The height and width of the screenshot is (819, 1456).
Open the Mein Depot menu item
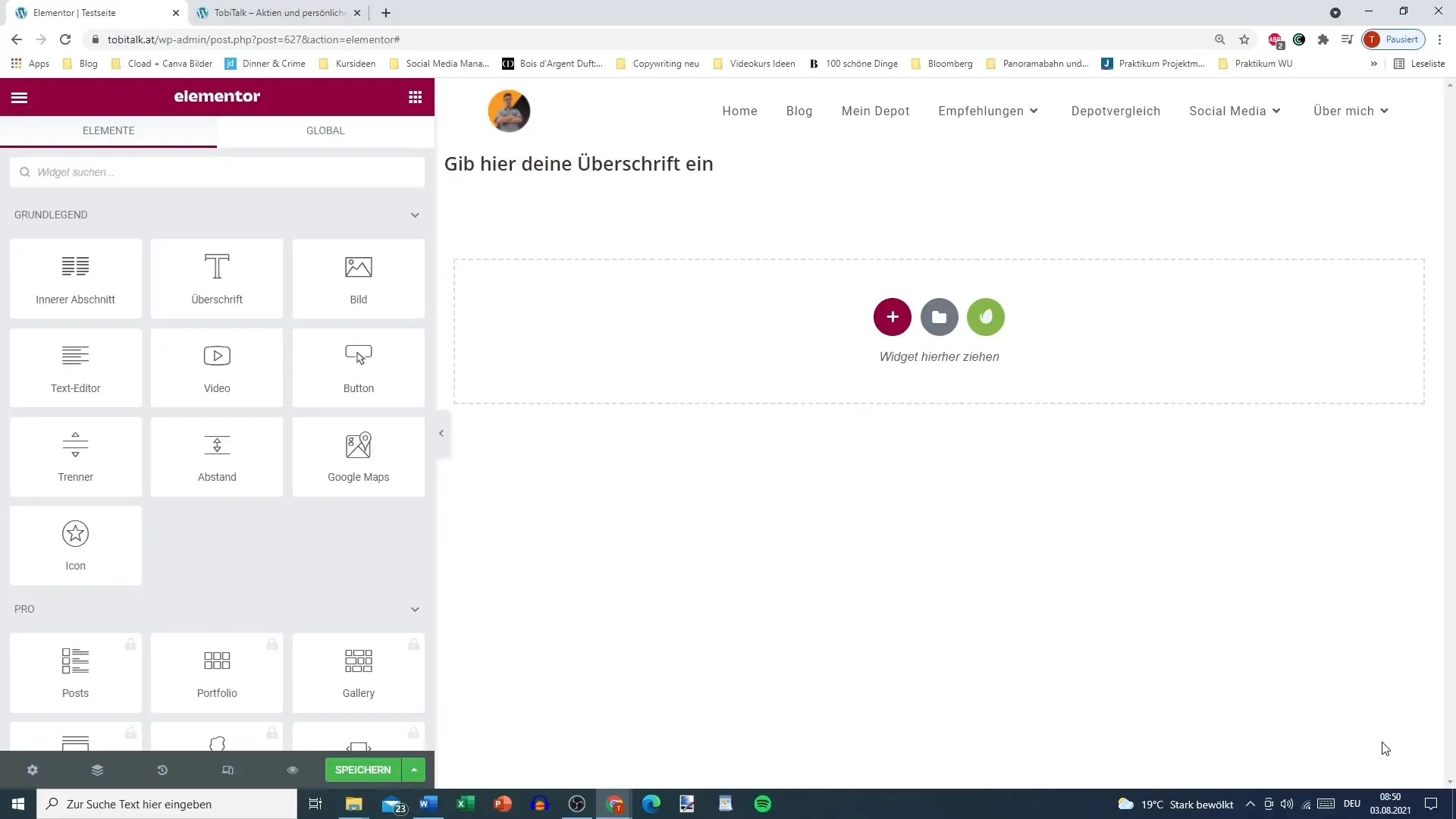click(875, 111)
